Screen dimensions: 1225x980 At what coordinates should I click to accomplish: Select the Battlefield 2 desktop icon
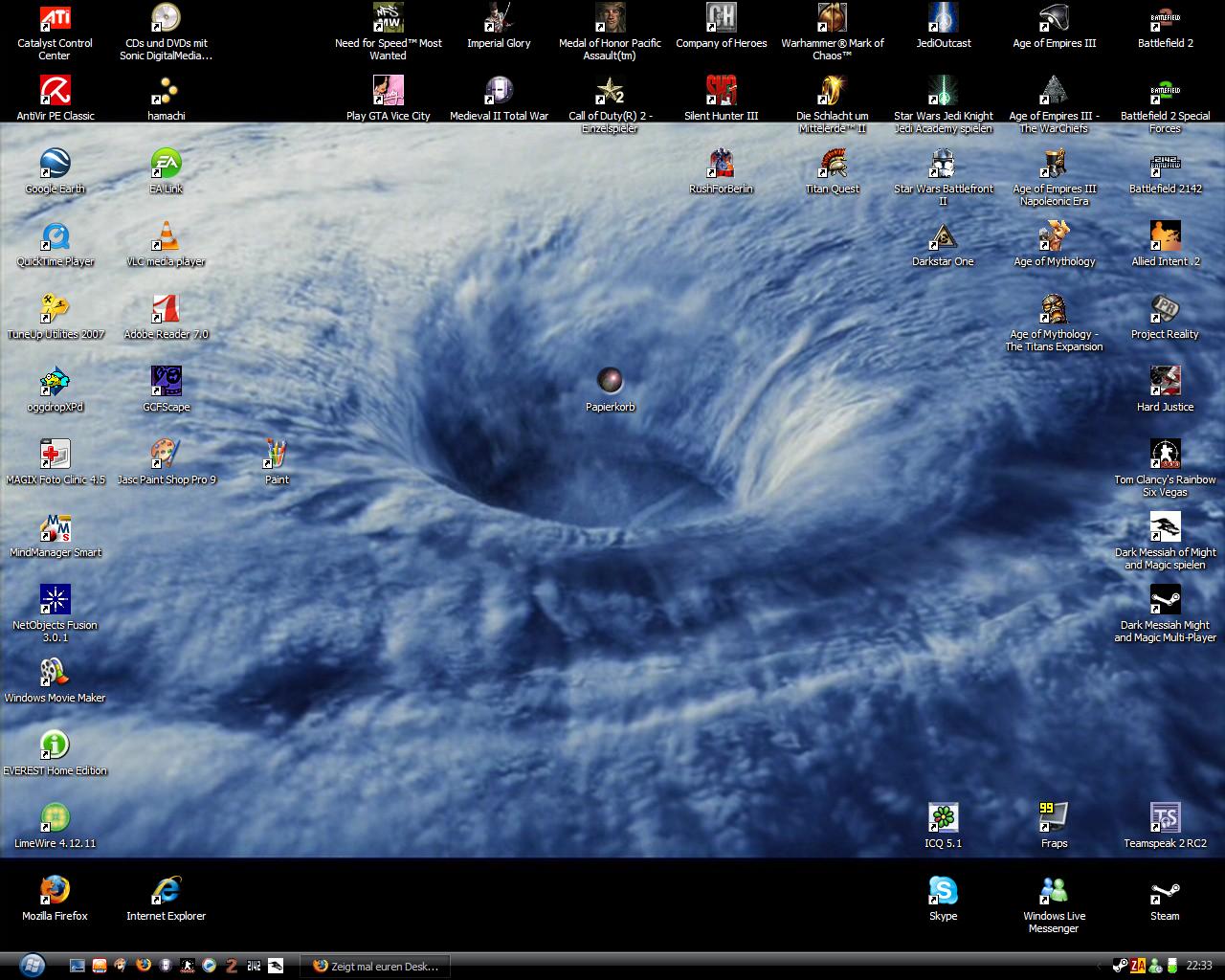coord(1165,18)
